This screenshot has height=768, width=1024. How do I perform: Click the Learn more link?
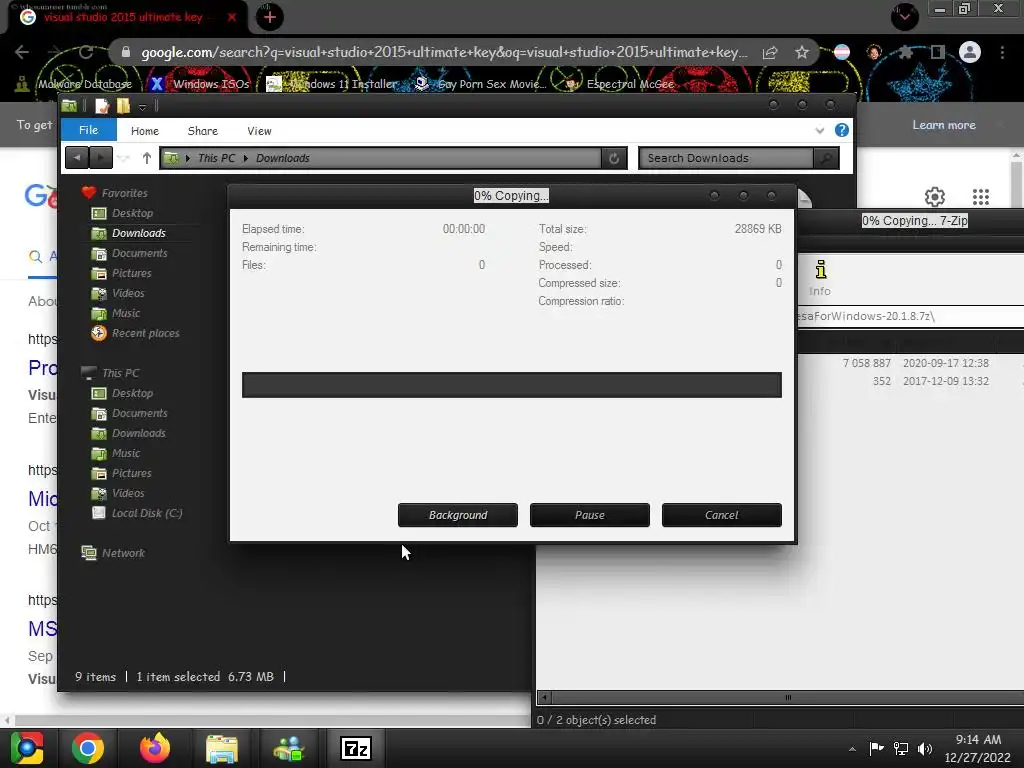tap(944, 125)
